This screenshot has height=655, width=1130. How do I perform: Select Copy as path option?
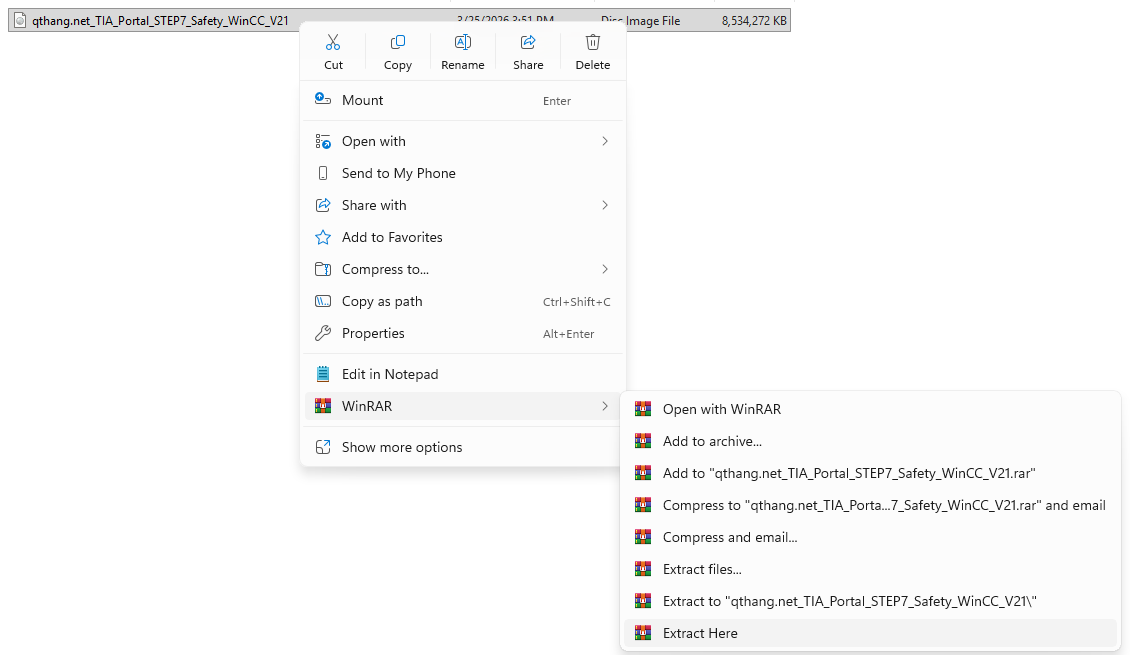tap(382, 301)
